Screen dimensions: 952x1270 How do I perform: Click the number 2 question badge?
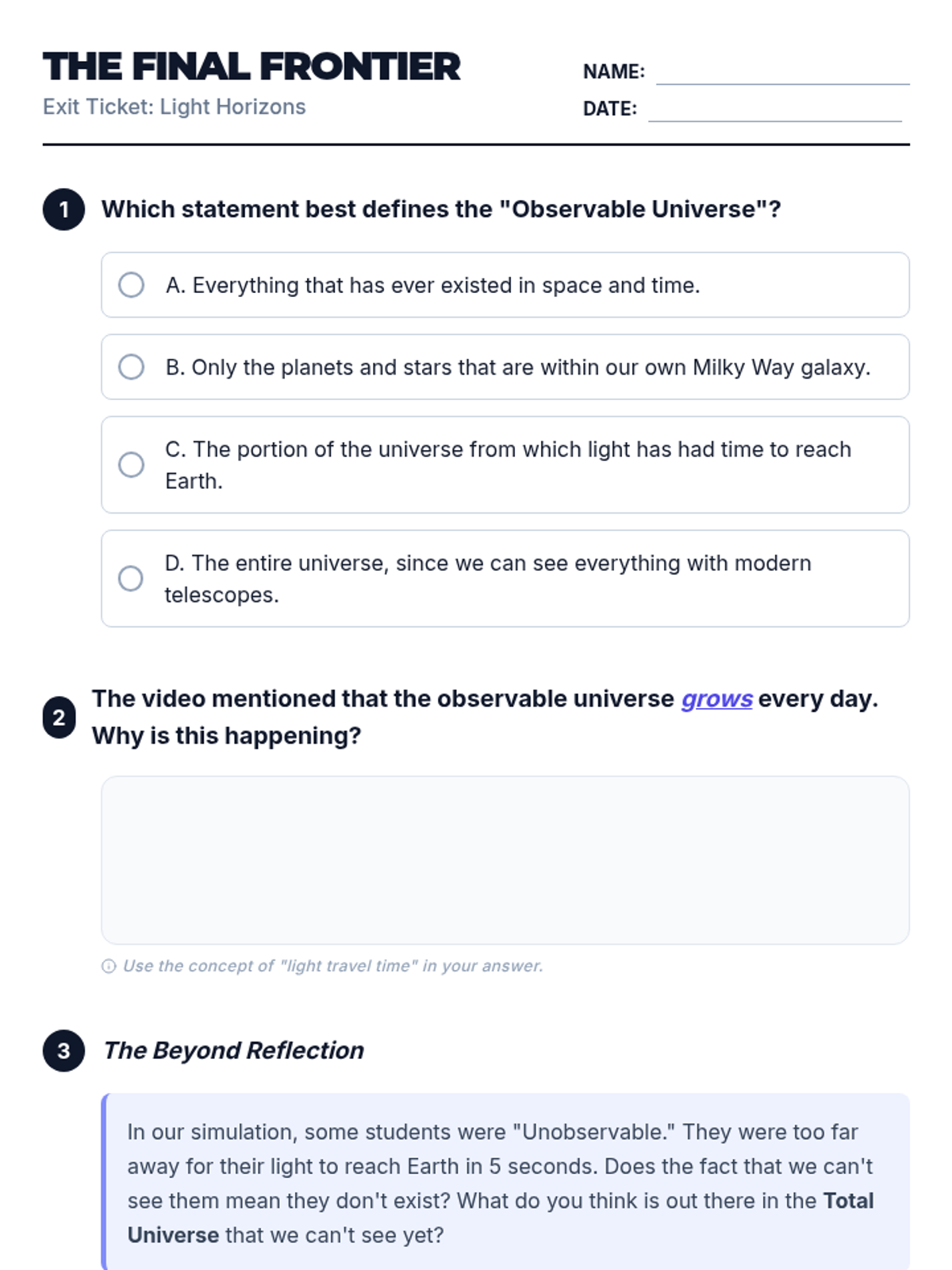(x=59, y=718)
